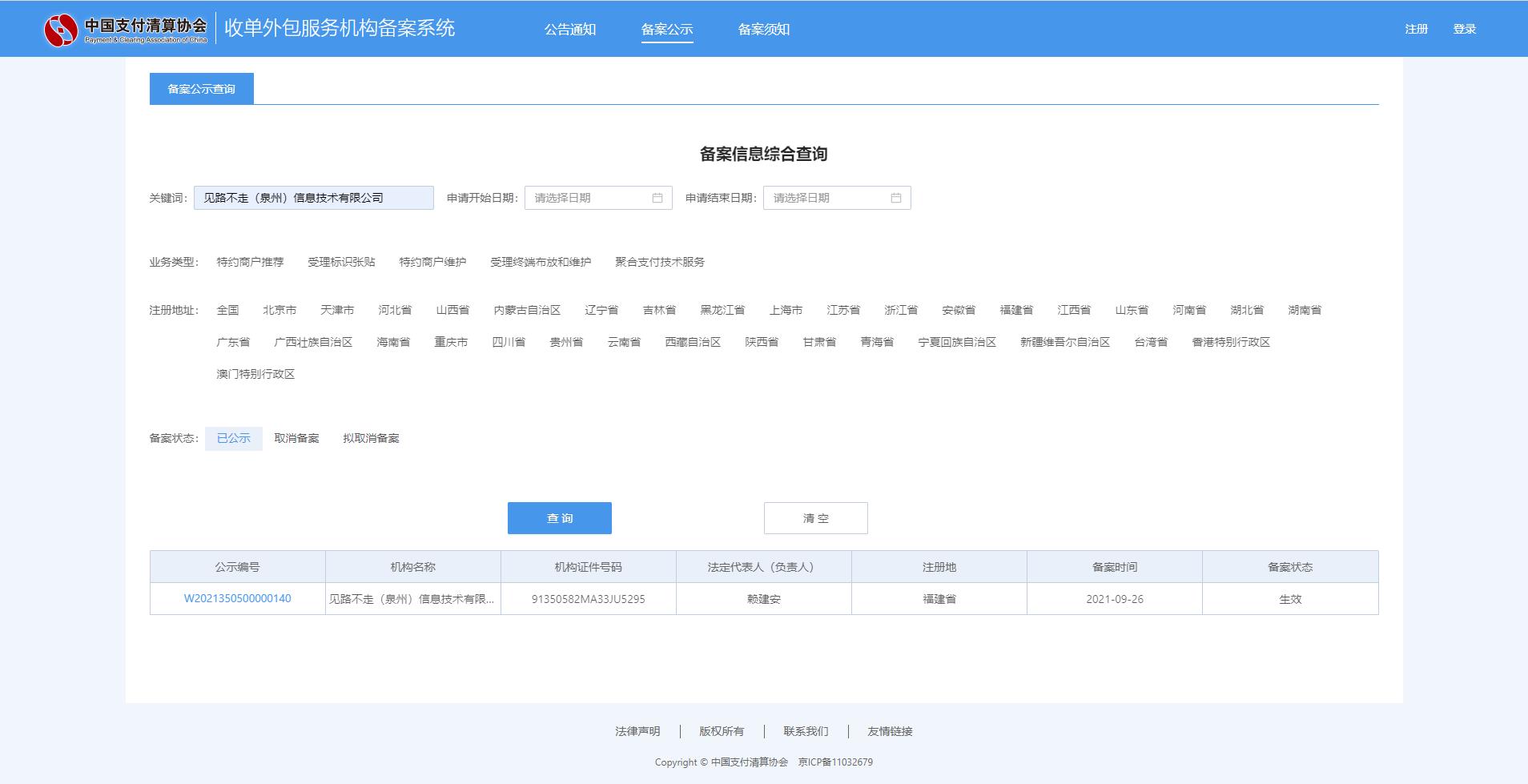Screen dimensions: 1528x784
Task: Choose 湖南省 region filter
Action: click(1305, 310)
